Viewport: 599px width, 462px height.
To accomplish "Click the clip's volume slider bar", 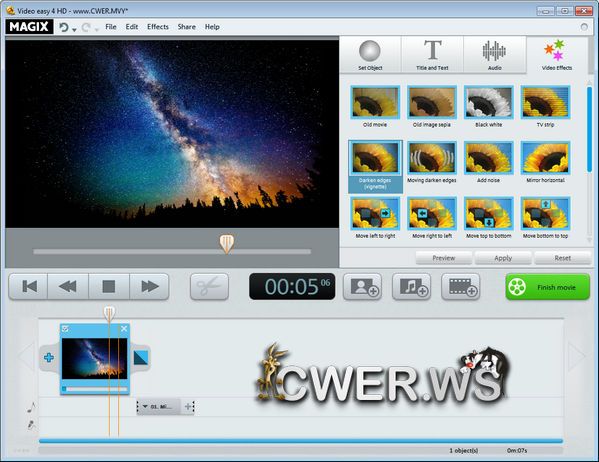I will point(94,389).
